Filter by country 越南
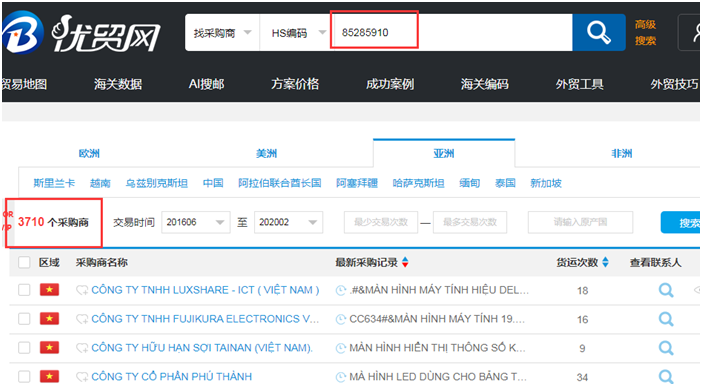The image size is (702, 386). 100,183
